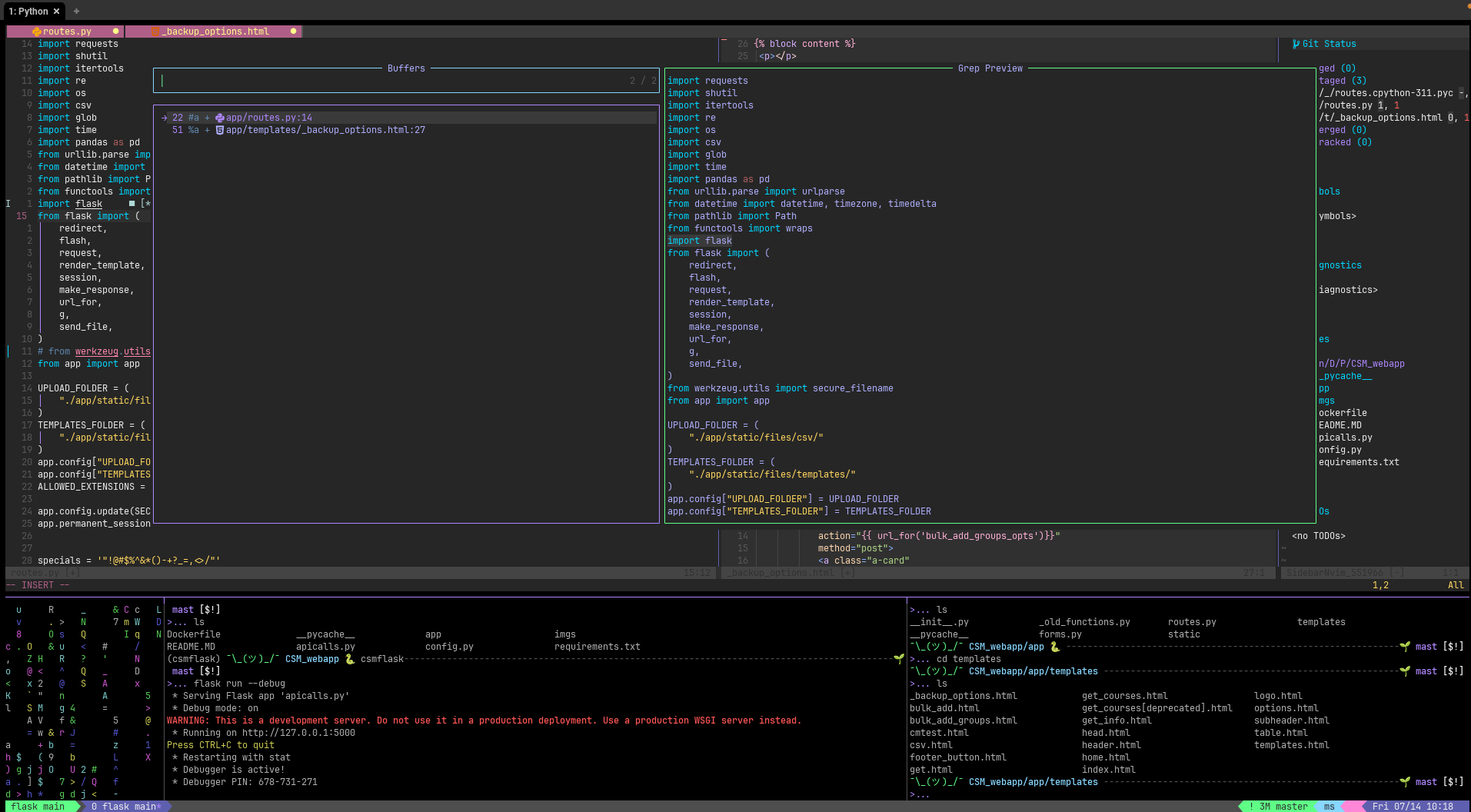
Task: Click the 'ms' status bar segment
Action: tap(1330, 807)
